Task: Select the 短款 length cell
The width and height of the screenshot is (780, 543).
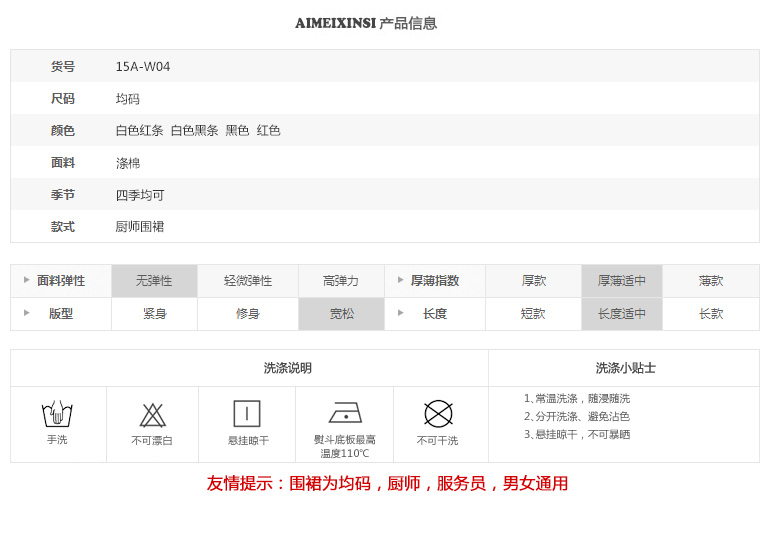Action: tap(533, 314)
